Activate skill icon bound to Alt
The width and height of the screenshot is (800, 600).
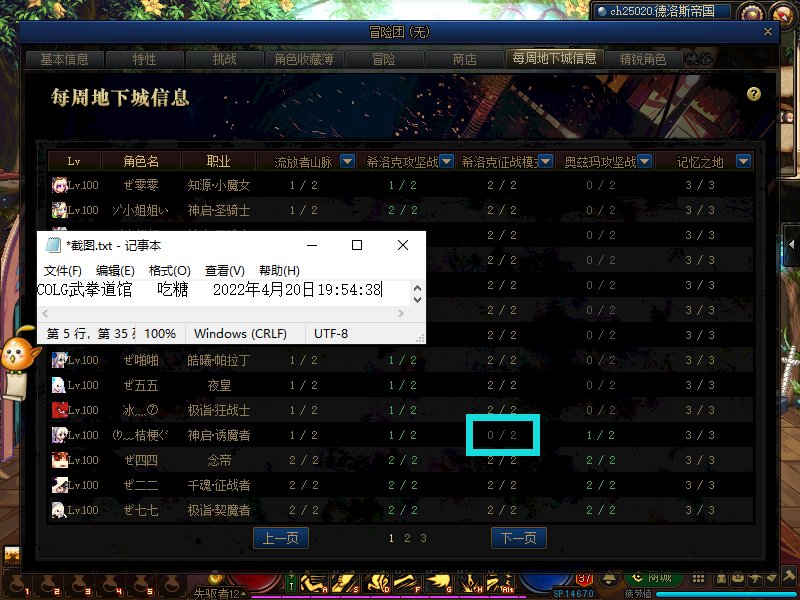(x=500, y=584)
